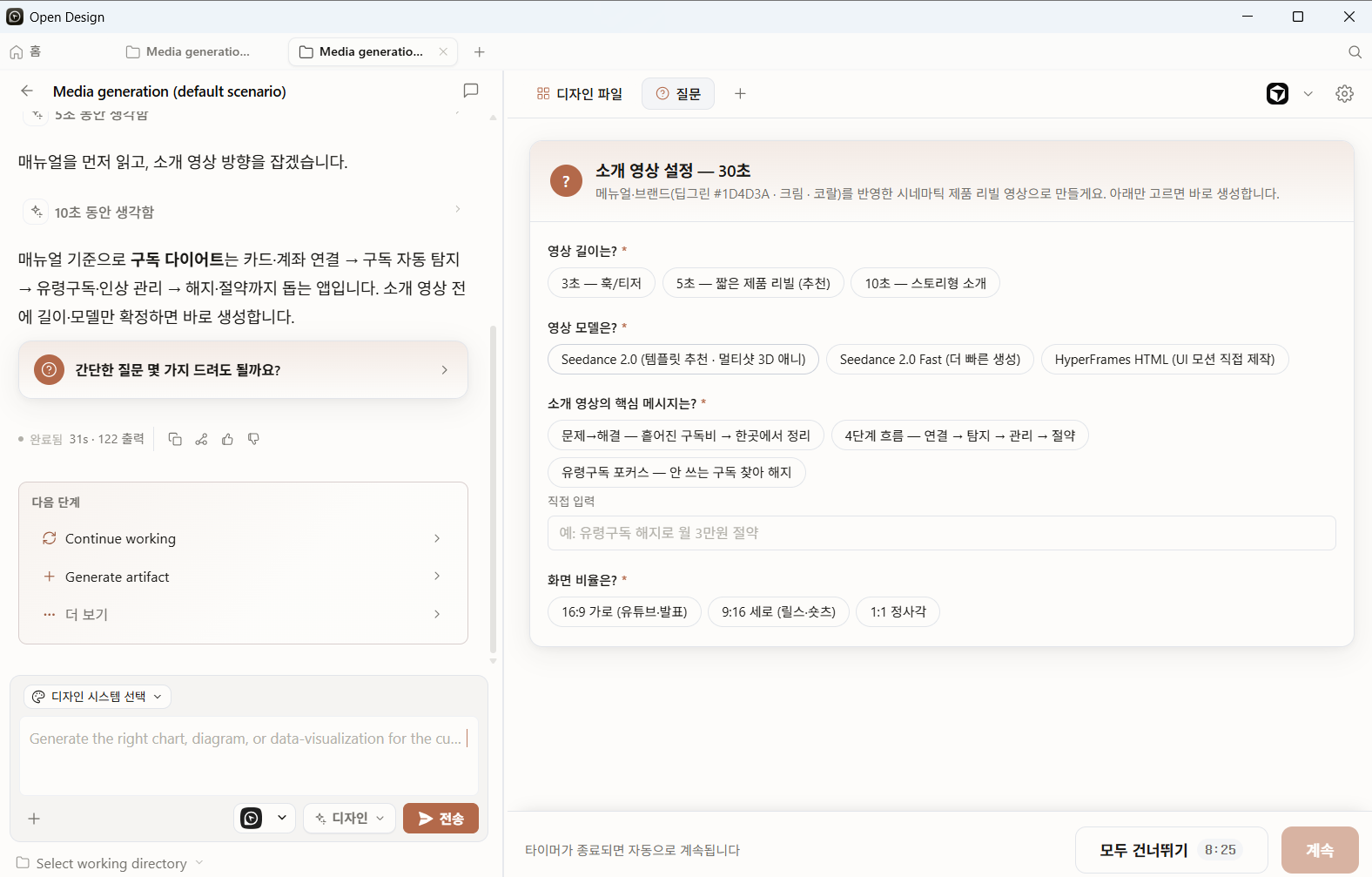The width and height of the screenshot is (1372, 877).
Task: Select 10초 — 스토리형 소개 option
Action: (x=925, y=283)
